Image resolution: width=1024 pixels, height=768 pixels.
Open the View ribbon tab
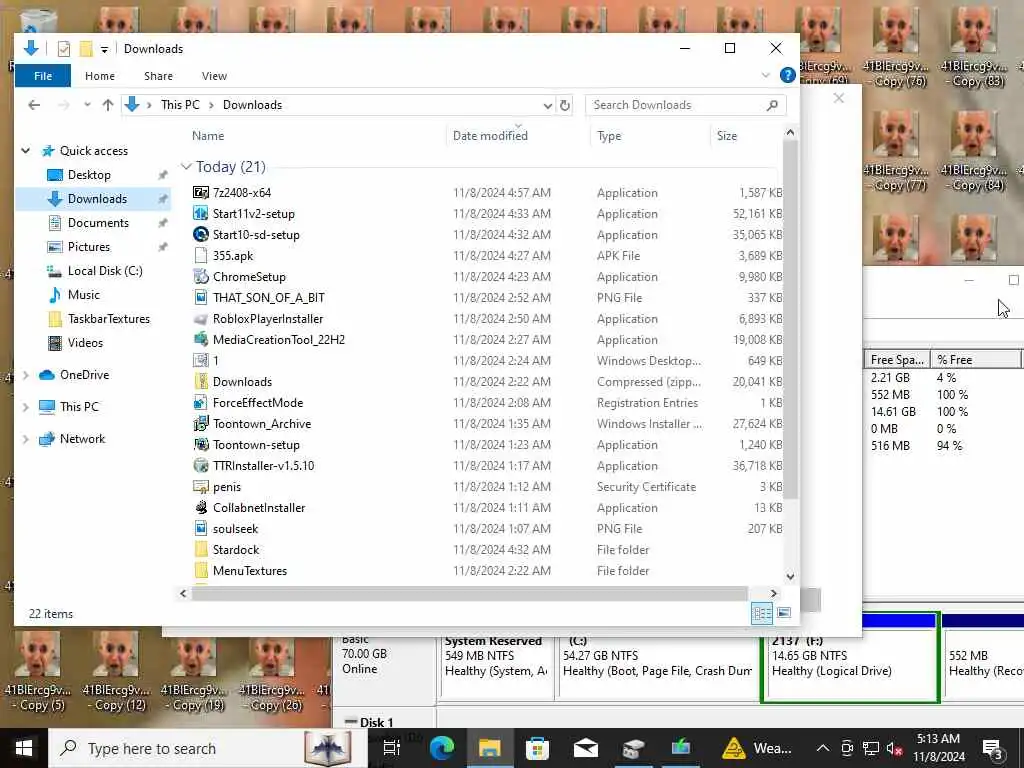[214, 76]
